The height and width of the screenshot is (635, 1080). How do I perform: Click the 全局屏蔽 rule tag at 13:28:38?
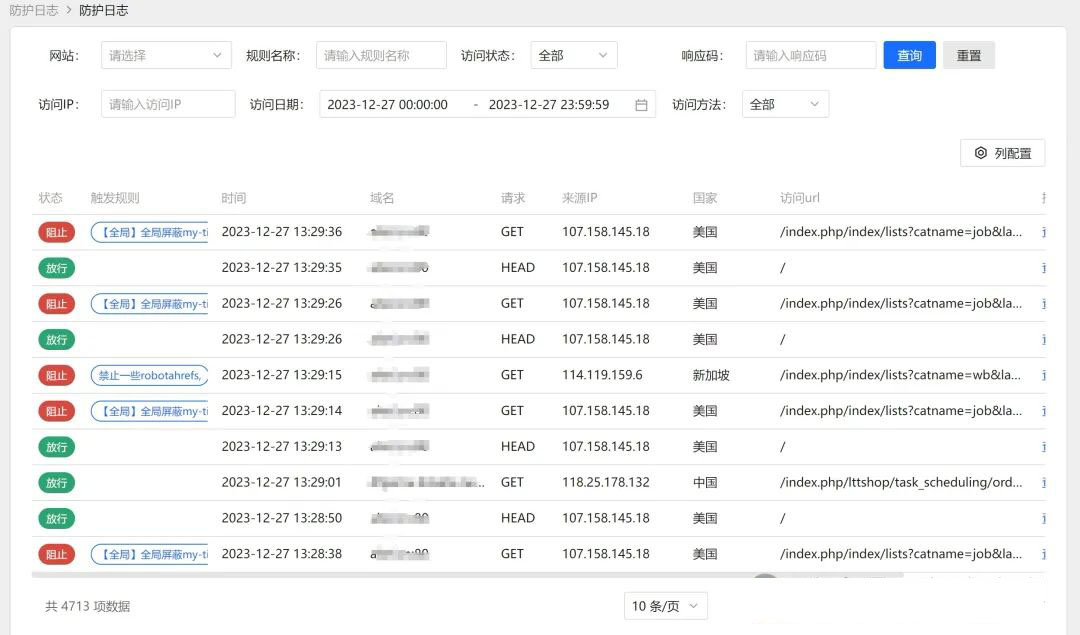[149, 554]
